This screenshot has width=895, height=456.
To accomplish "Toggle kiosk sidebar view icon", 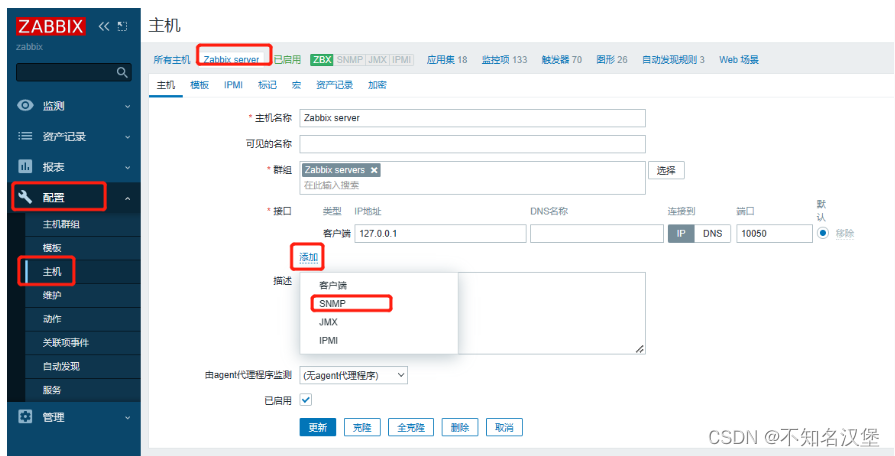I will pos(122,26).
